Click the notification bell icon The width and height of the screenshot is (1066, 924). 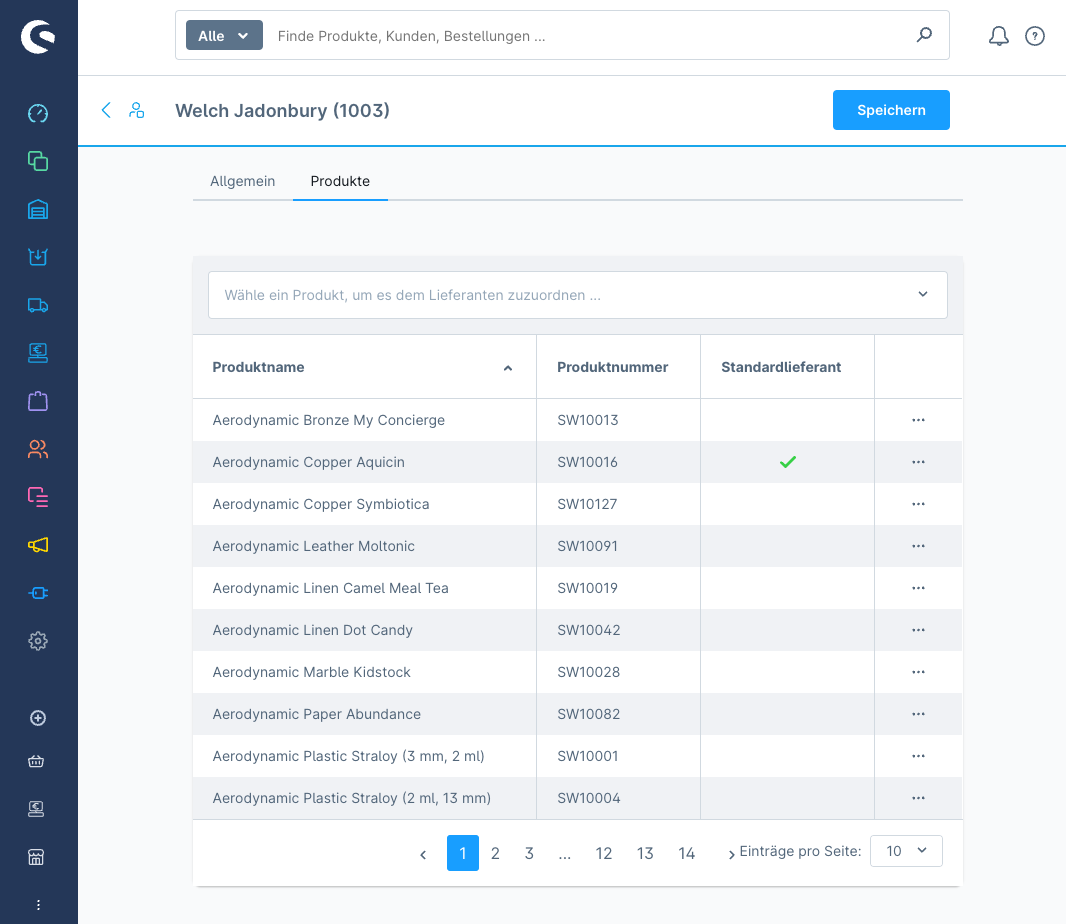[998, 36]
